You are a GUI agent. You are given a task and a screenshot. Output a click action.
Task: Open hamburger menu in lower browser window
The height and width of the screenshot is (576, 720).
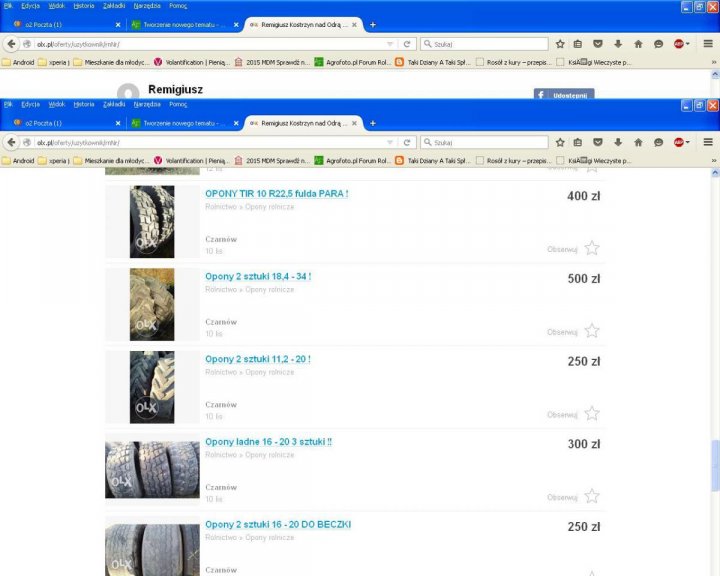pyautogui.click(x=708, y=143)
